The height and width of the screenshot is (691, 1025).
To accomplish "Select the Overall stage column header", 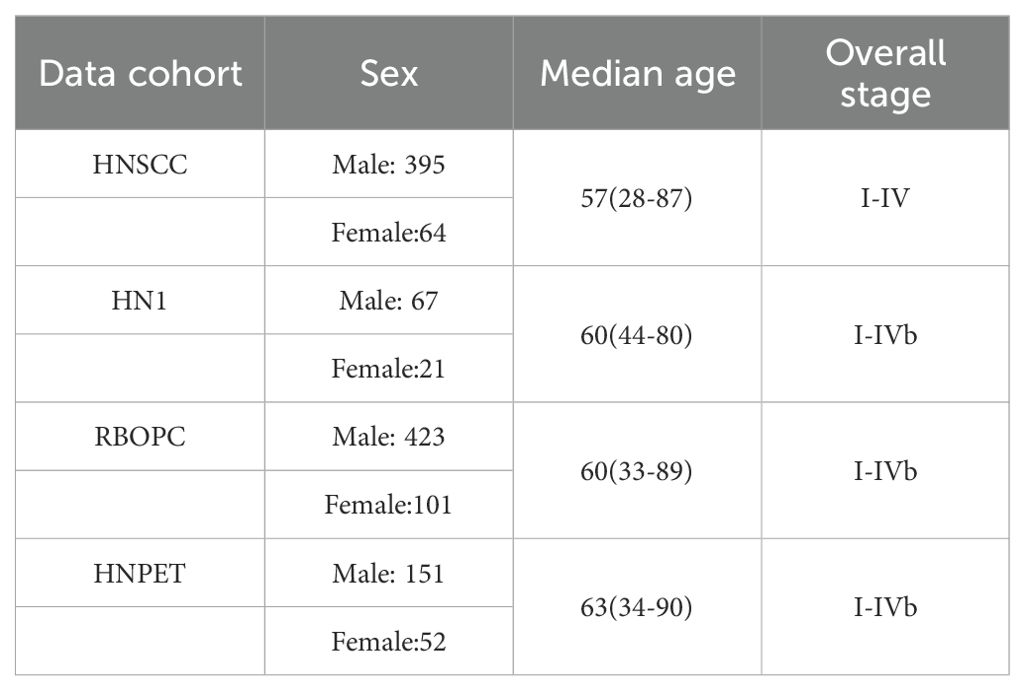I will pyautogui.click(x=885, y=74).
